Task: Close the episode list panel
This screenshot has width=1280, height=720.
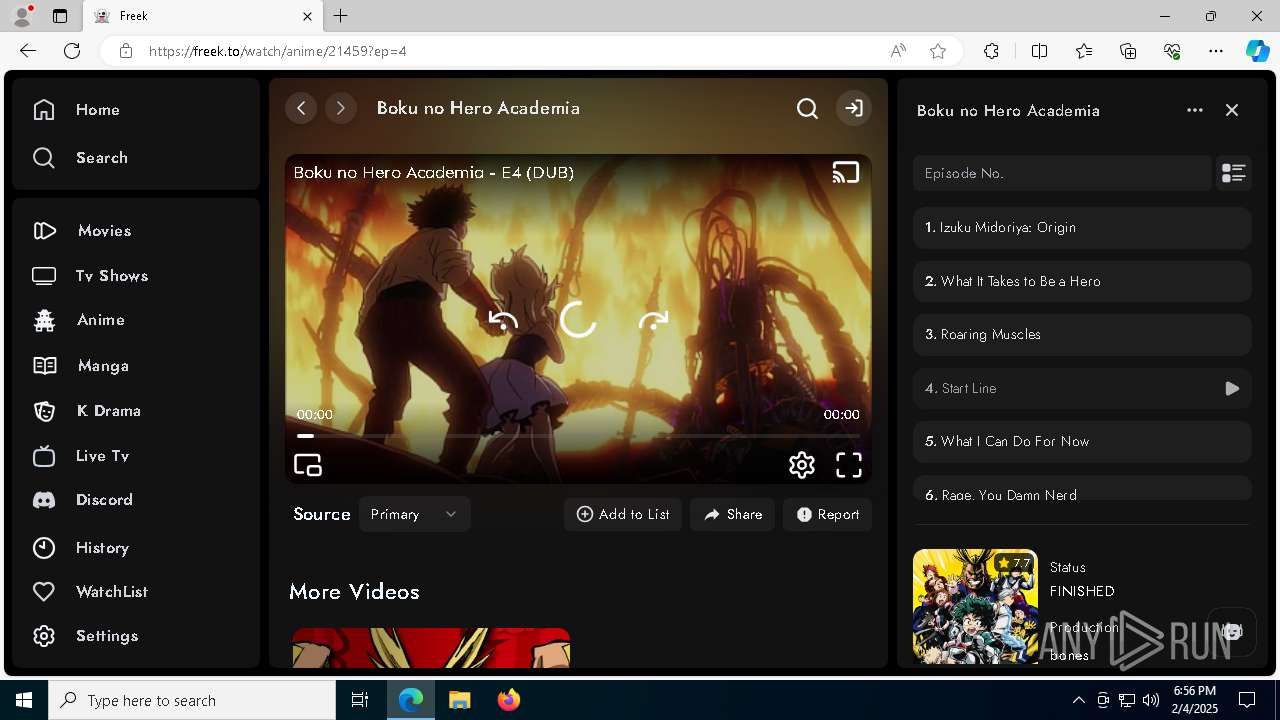Action: [1232, 110]
